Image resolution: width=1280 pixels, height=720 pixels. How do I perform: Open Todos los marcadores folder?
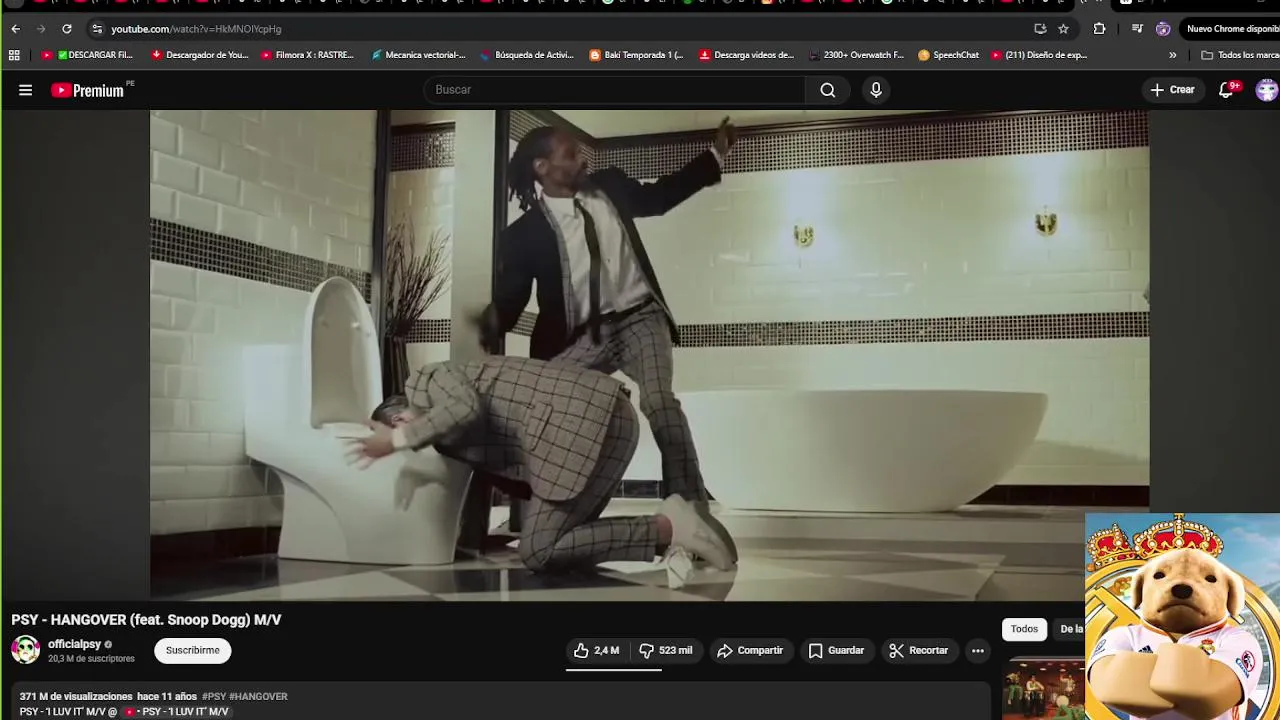point(1240,55)
